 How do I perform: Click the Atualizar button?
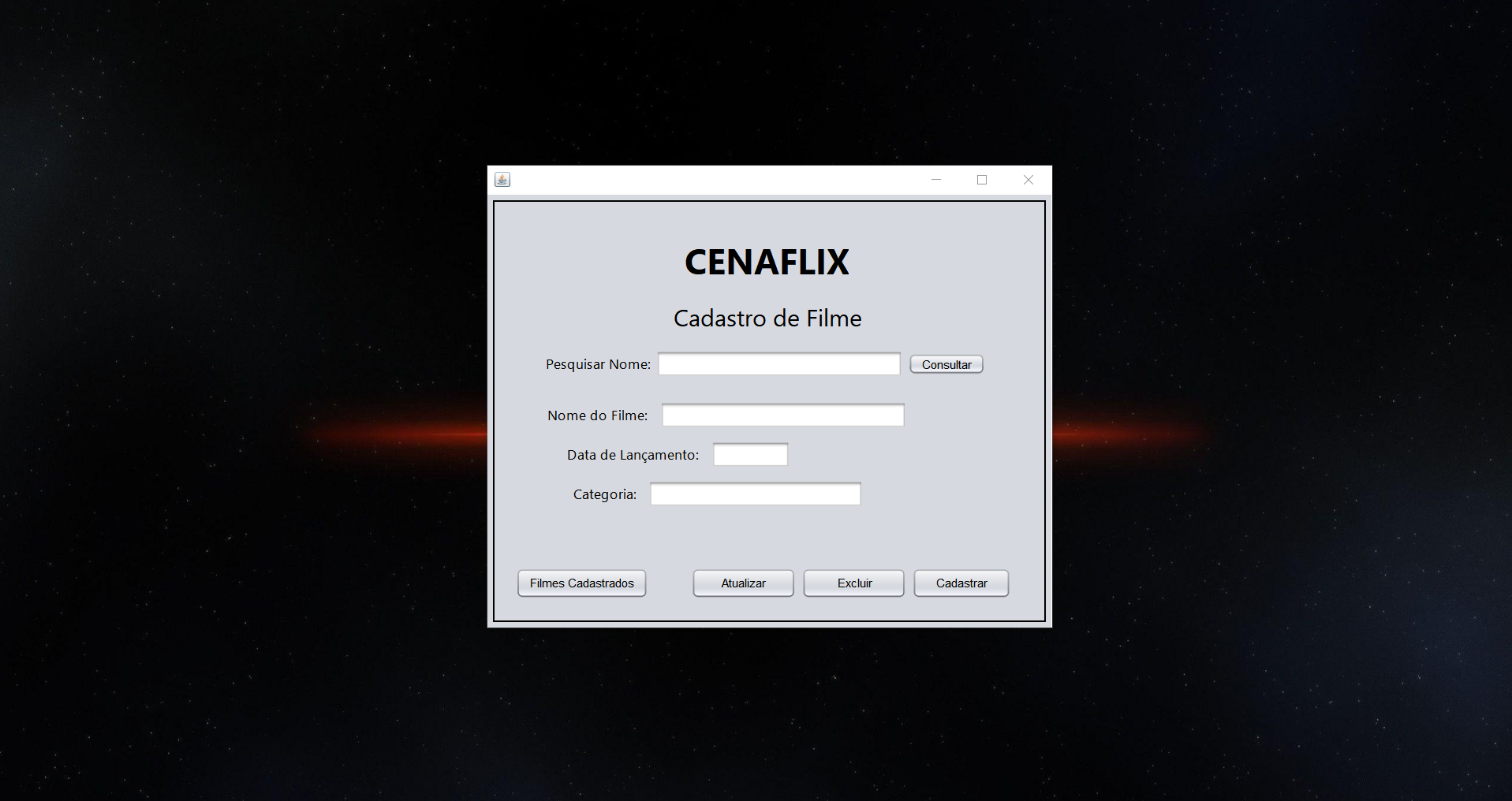pyautogui.click(x=743, y=583)
